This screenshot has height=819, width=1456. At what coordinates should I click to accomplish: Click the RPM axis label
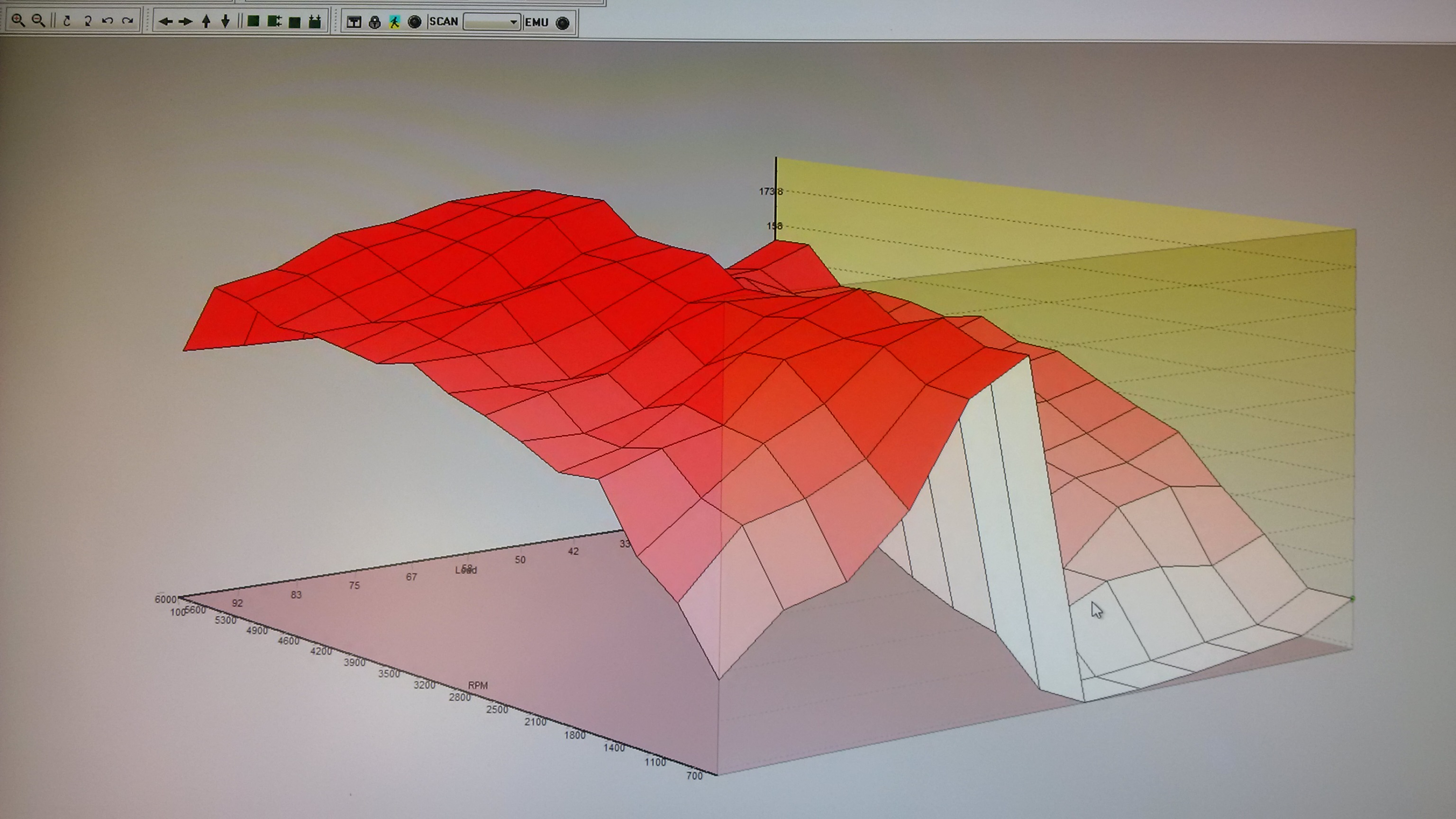(478, 685)
